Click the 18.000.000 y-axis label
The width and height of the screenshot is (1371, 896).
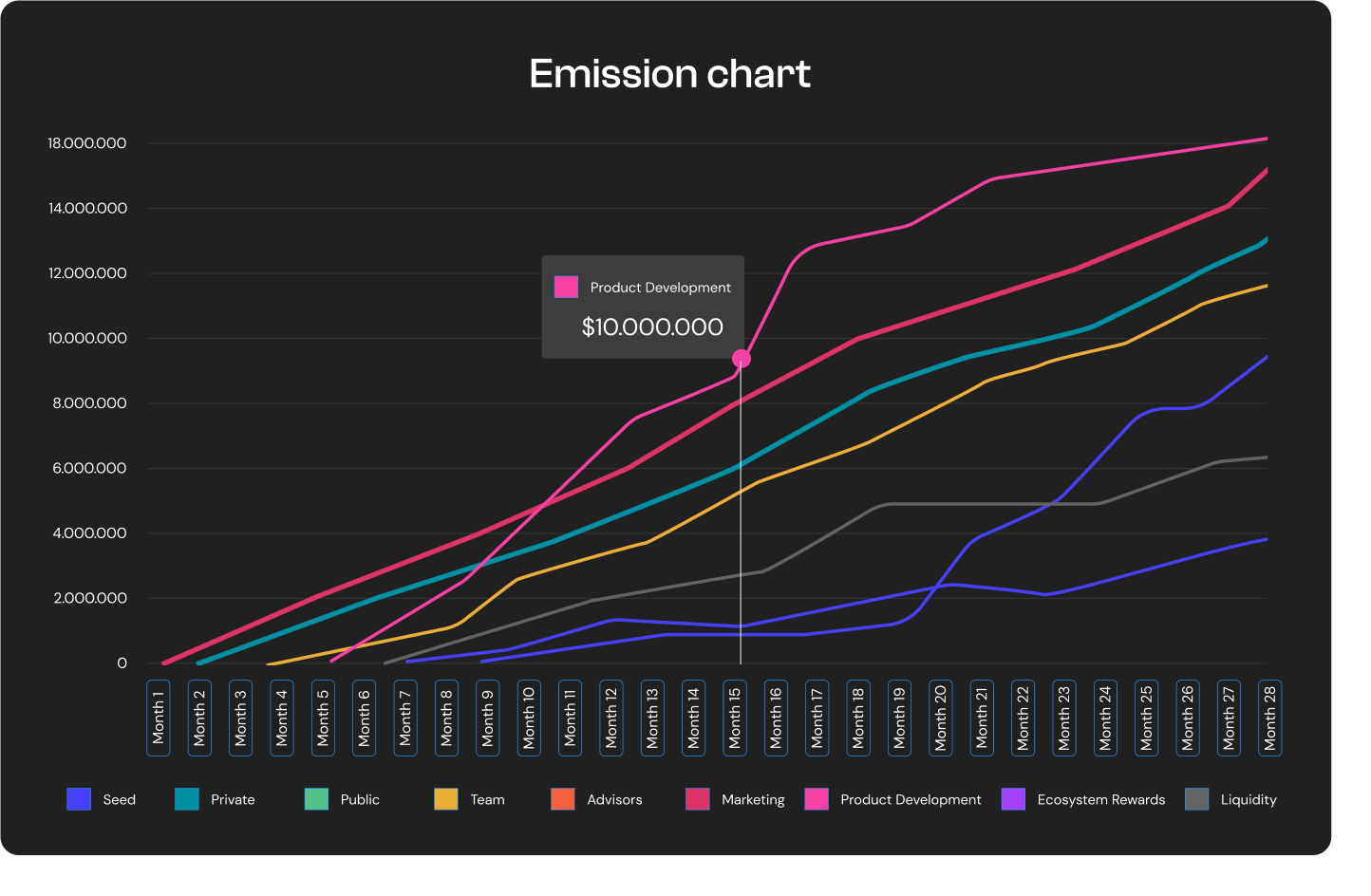[x=87, y=143]
